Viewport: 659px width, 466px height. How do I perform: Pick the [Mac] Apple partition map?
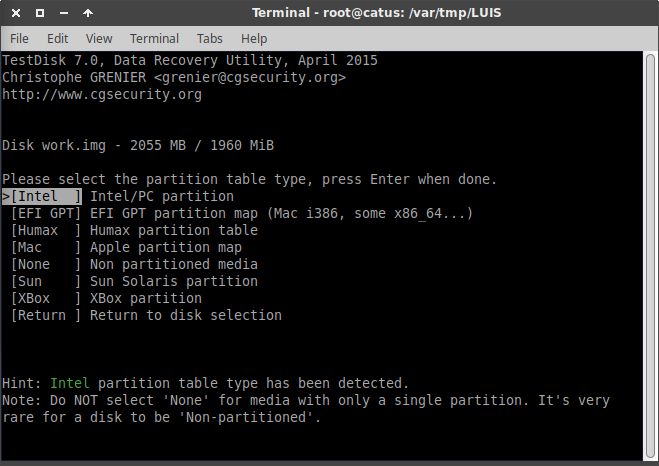pos(46,247)
